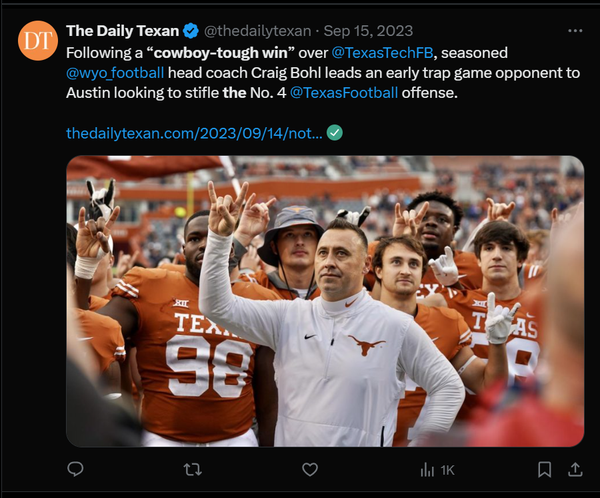The width and height of the screenshot is (600, 498).
Task: Open the three-dot more options menu
Action: [574, 31]
